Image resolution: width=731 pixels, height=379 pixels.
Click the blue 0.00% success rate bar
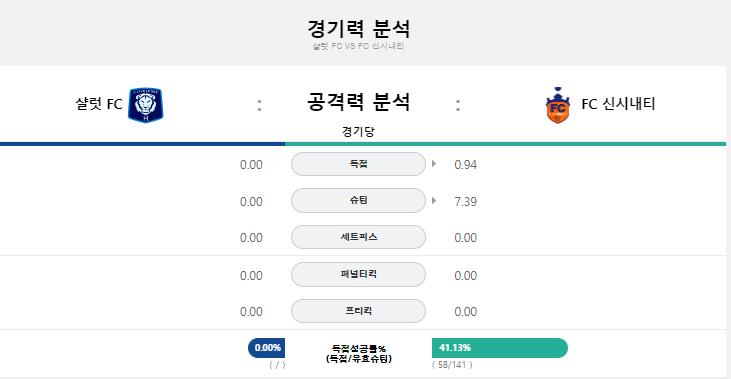point(267,348)
